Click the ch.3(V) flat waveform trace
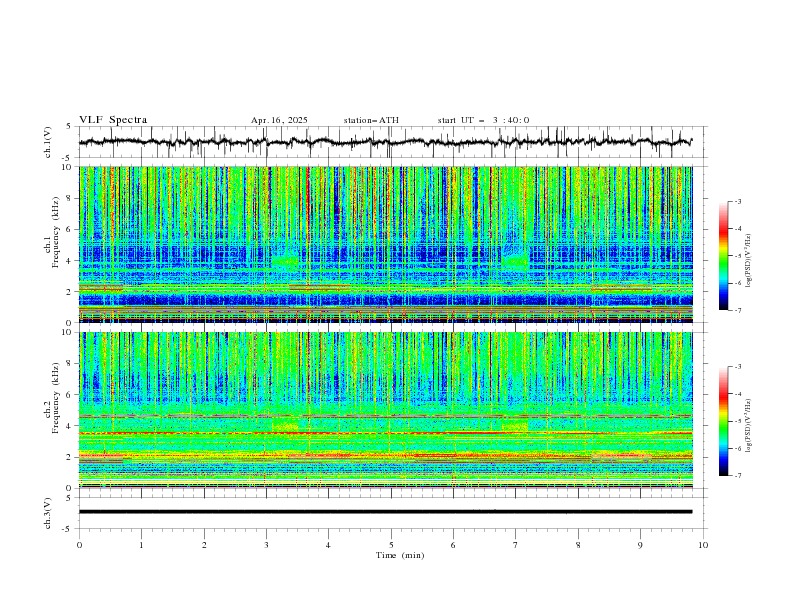The height and width of the screenshot is (612, 792). 385,512
